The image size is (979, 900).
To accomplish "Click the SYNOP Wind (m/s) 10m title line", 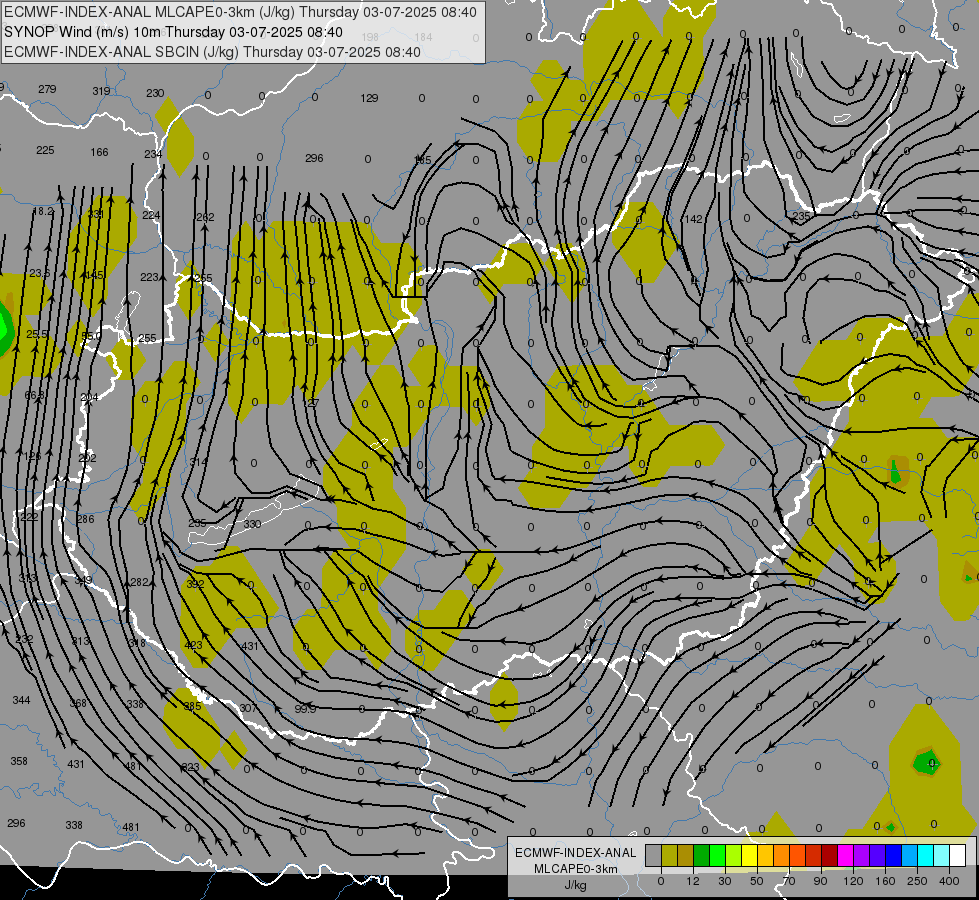I will click(173, 32).
